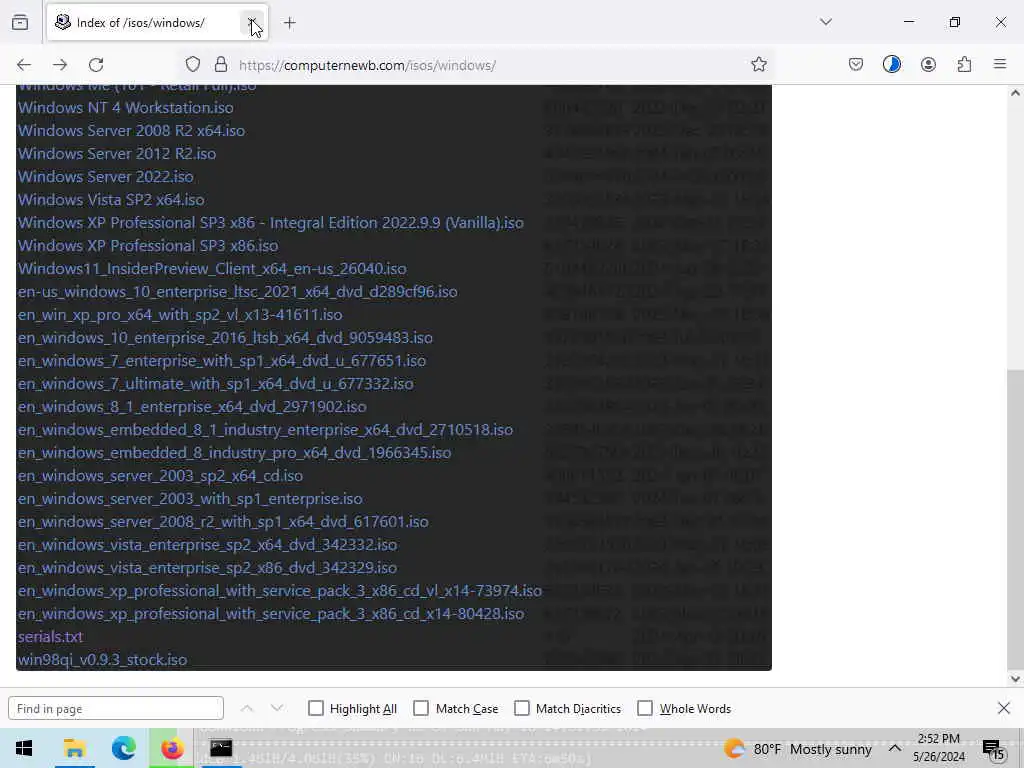Open the notification center icon
The width and height of the screenshot is (1024, 768).
[993, 749]
